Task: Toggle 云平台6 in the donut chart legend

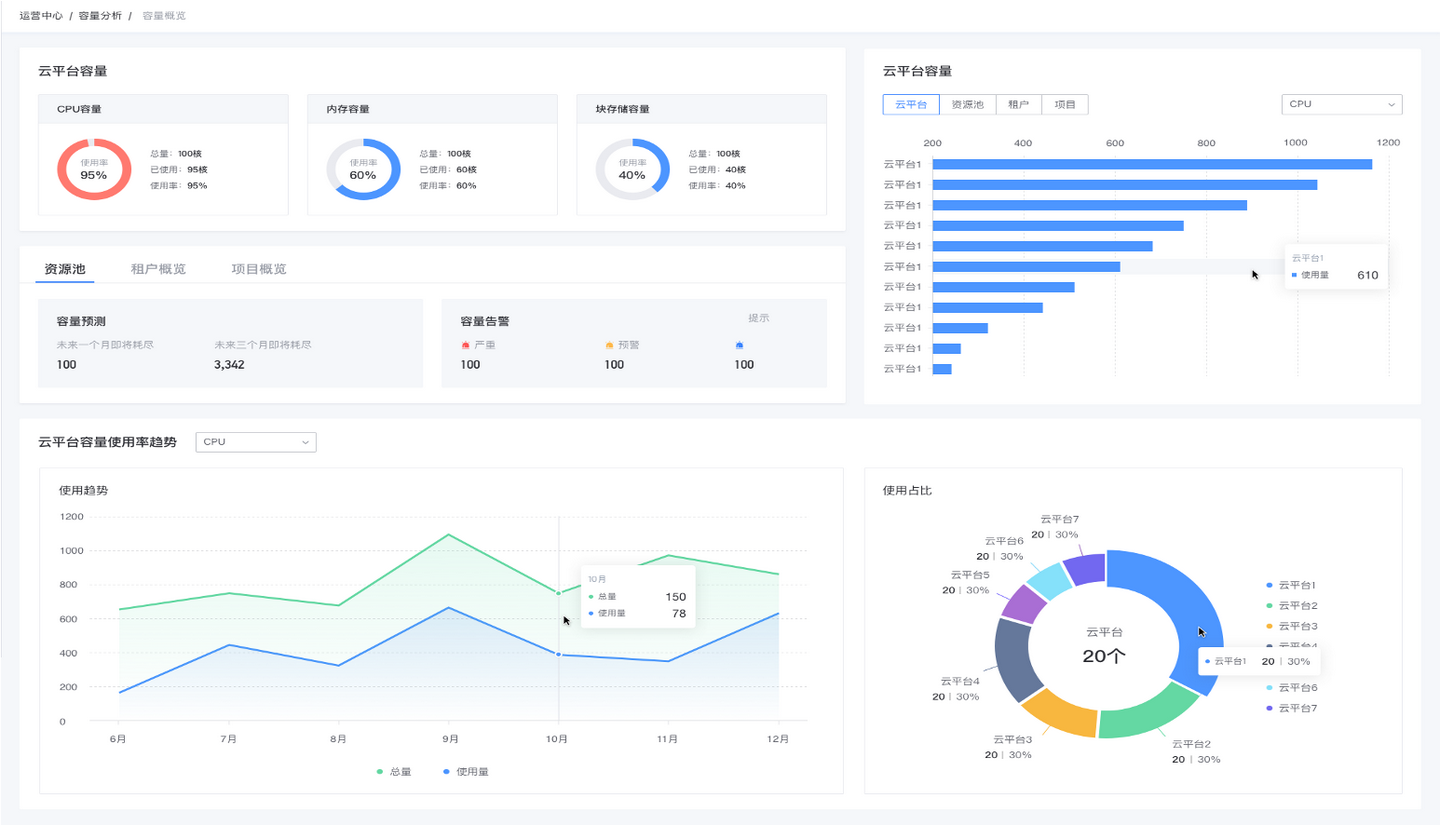Action: pyautogui.click(x=1291, y=688)
